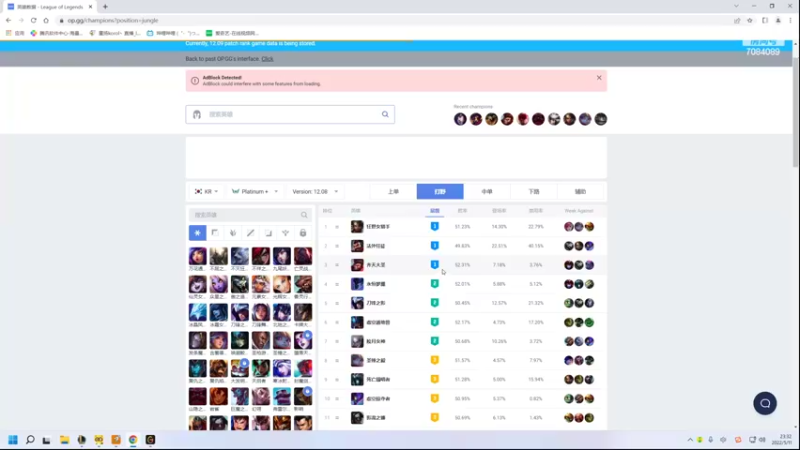Select the top lane position filter icon
Viewport: 800px width, 450px height.
tap(215, 233)
